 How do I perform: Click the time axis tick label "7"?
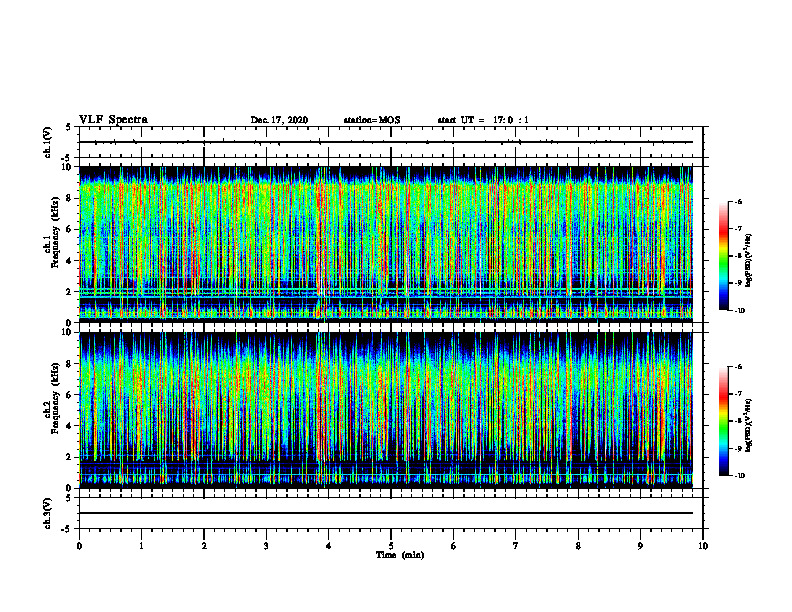click(x=516, y=546)
